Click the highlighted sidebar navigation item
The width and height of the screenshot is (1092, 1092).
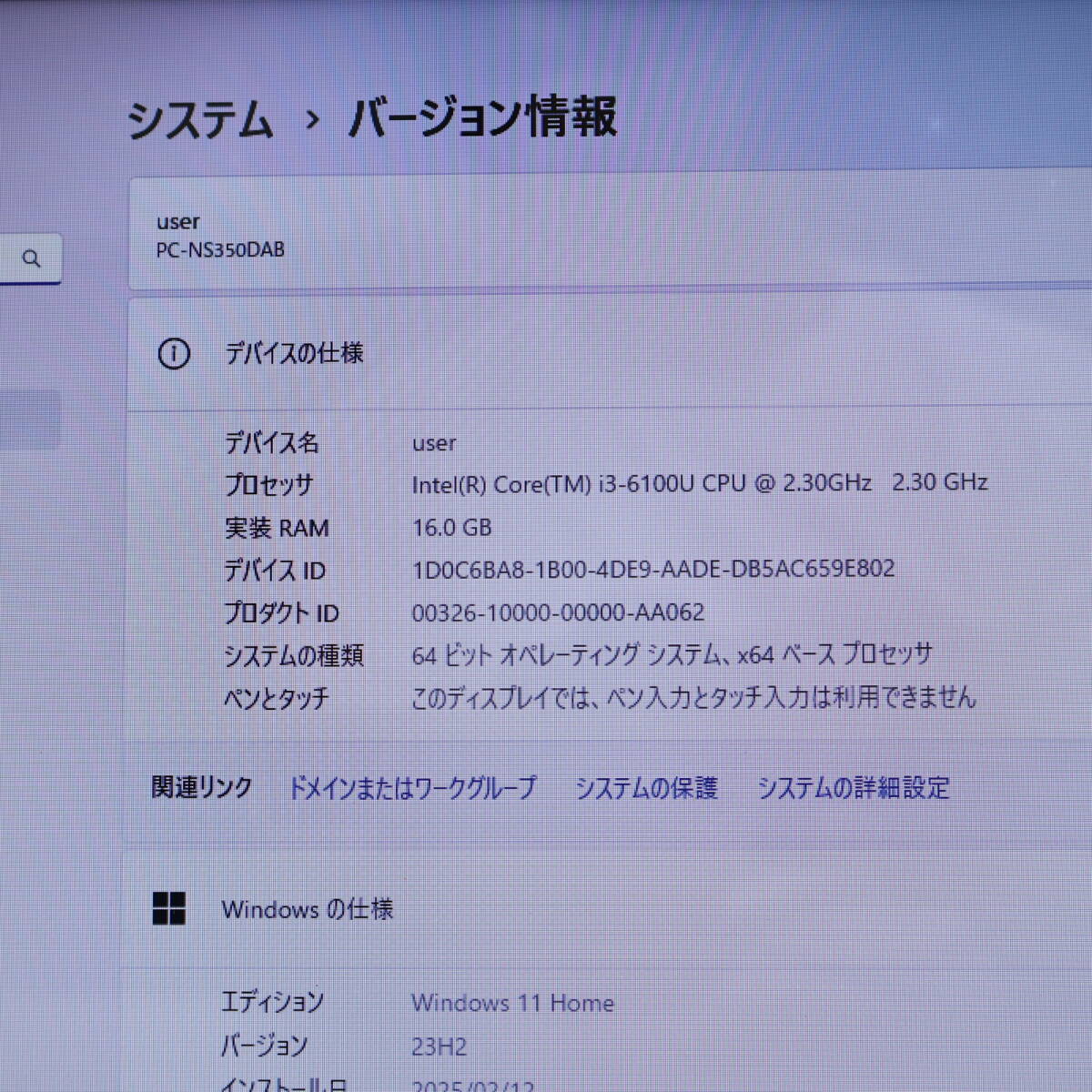point(30,420)
